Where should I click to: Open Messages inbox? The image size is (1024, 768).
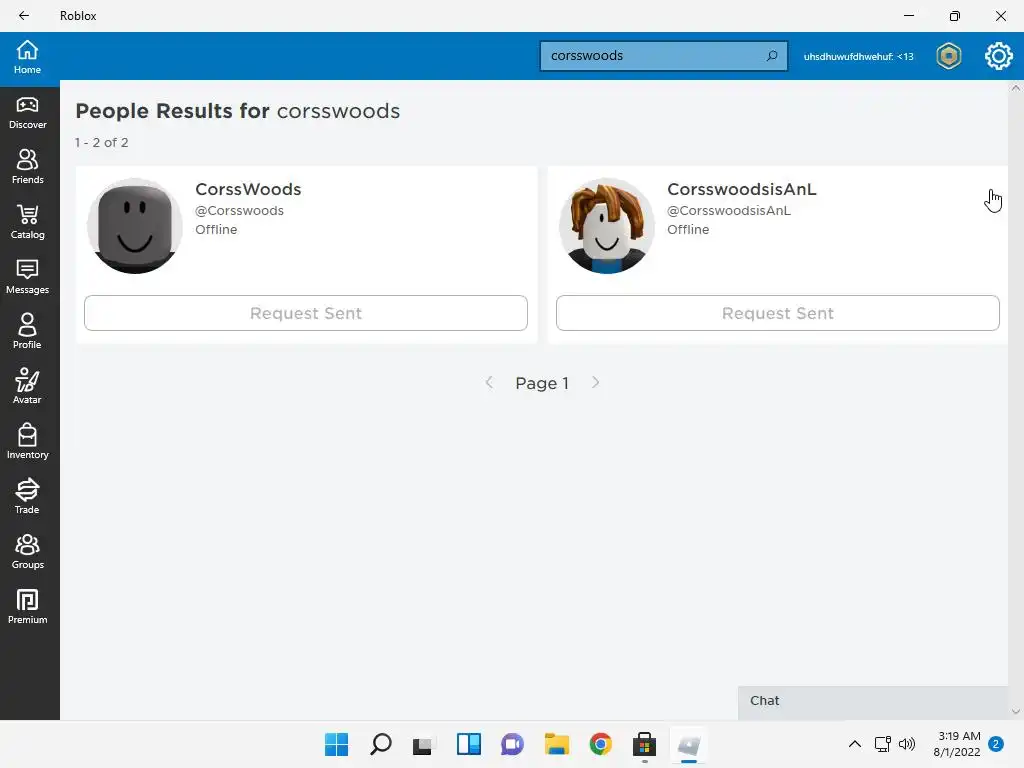tap(27, 277)
